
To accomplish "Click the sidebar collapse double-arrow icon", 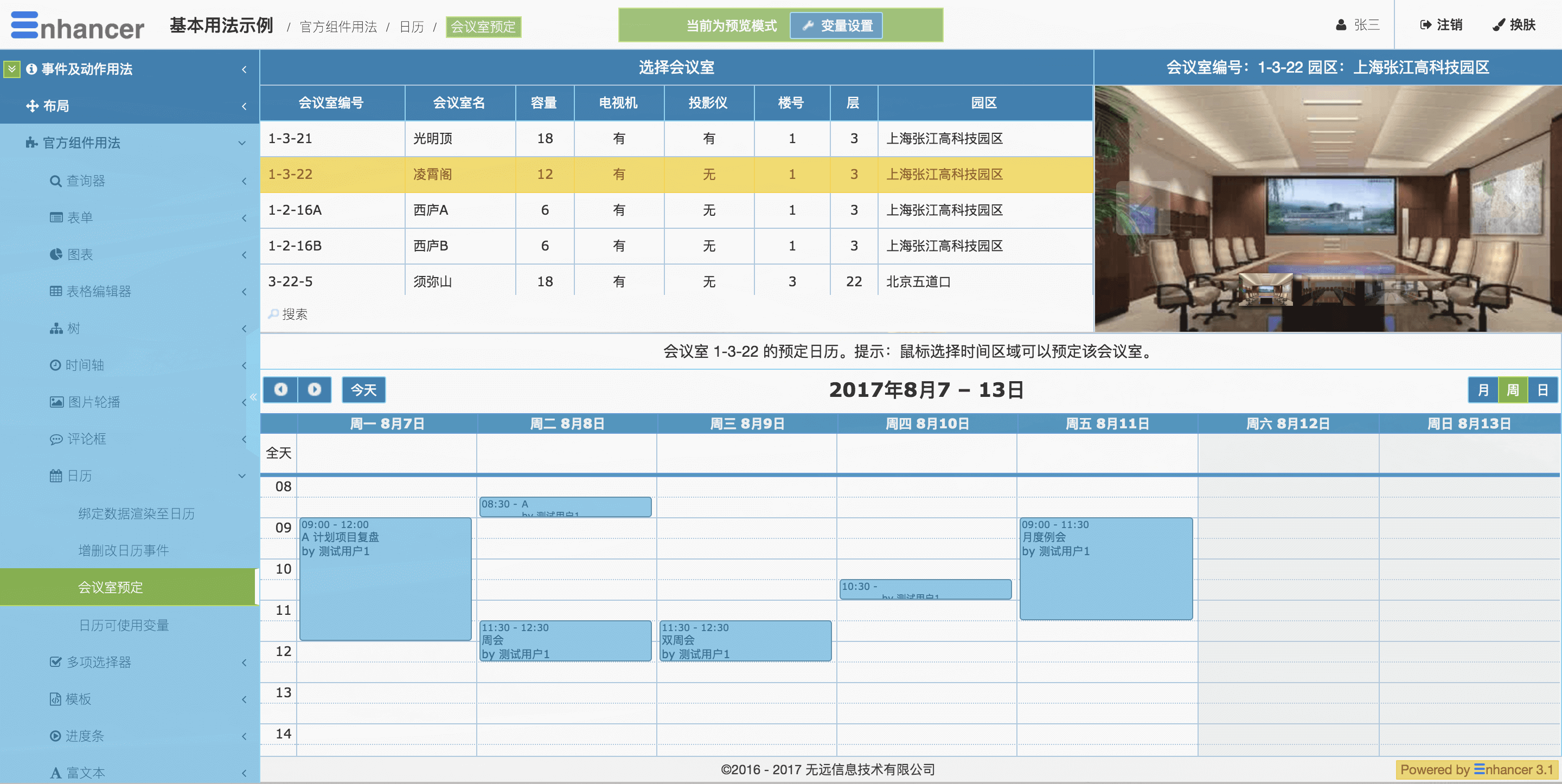I will [x=253, y=396].
